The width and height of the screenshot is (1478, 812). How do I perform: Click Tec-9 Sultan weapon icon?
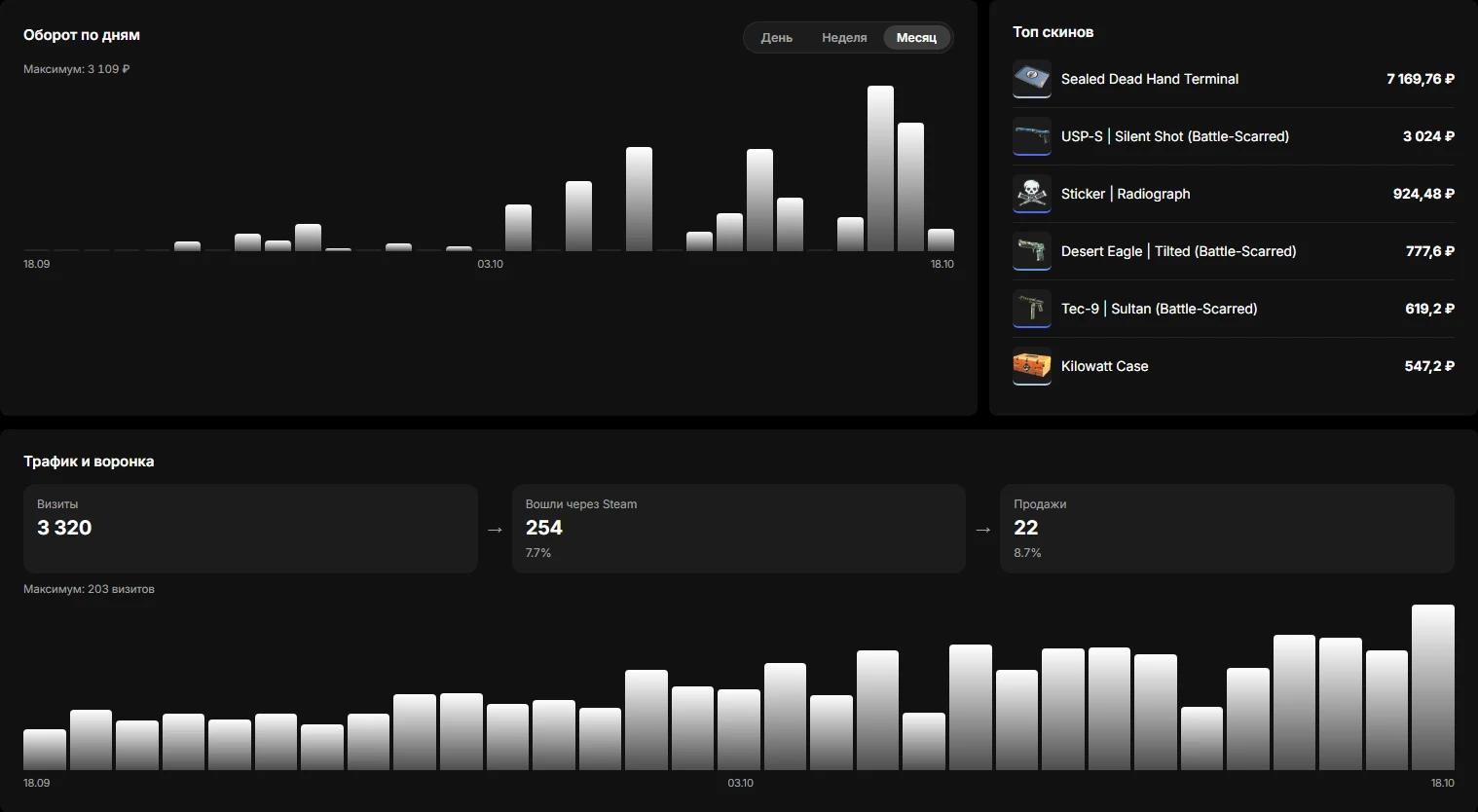click(1031, 309)
